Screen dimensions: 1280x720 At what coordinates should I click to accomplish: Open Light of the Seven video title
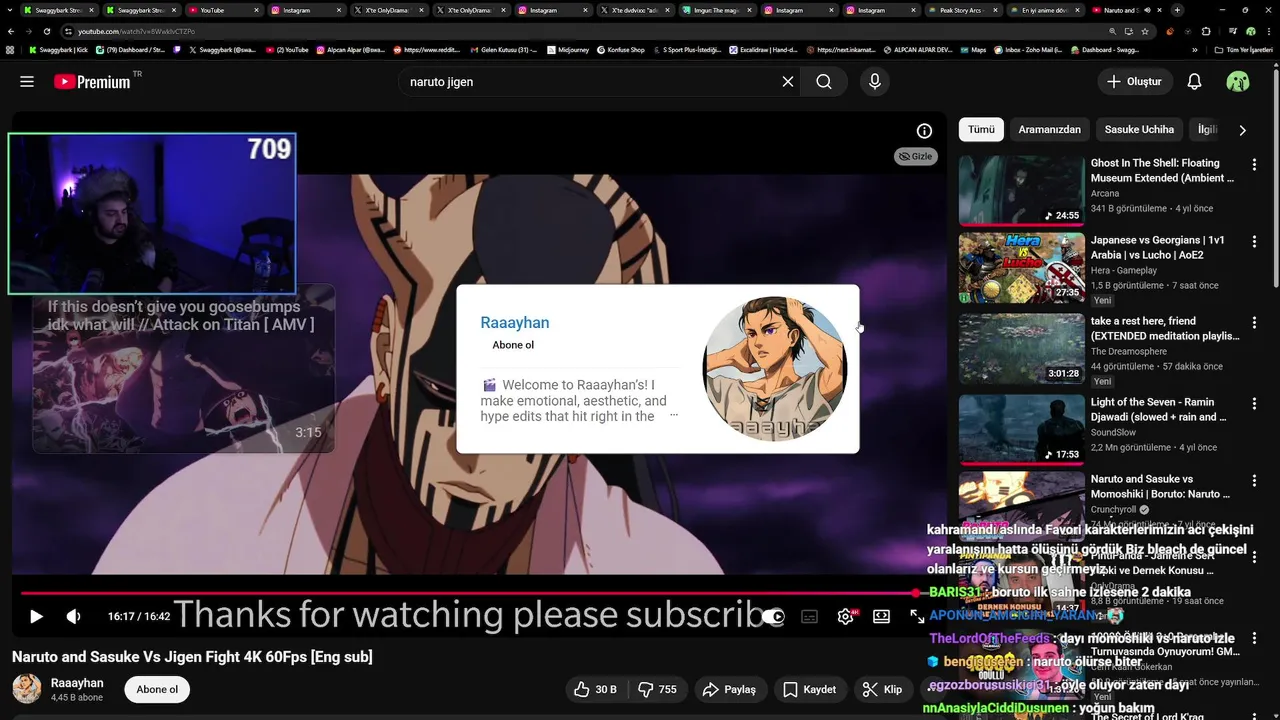1160,409
